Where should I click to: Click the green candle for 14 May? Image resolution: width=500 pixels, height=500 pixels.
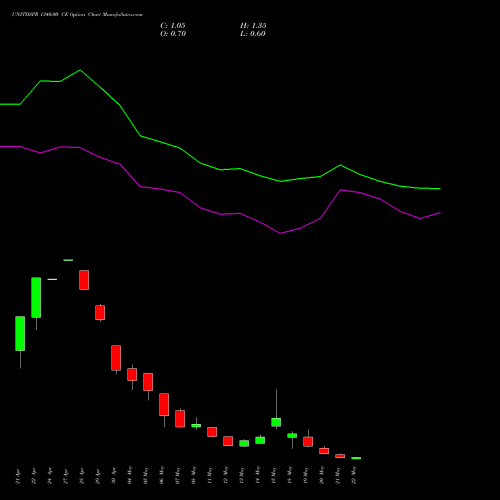coord(260,440)
